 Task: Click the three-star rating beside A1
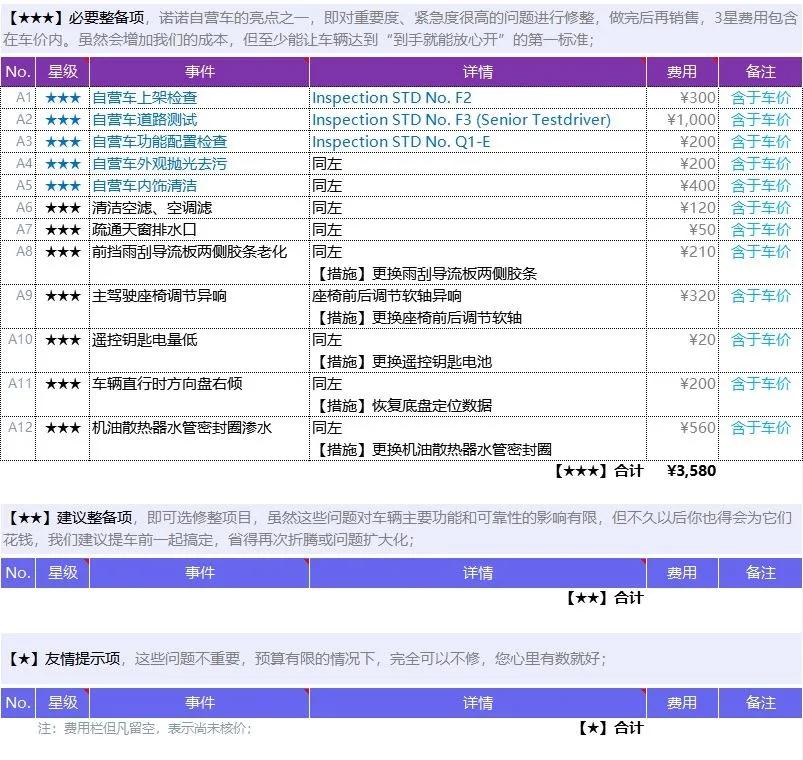pos(62,98)
